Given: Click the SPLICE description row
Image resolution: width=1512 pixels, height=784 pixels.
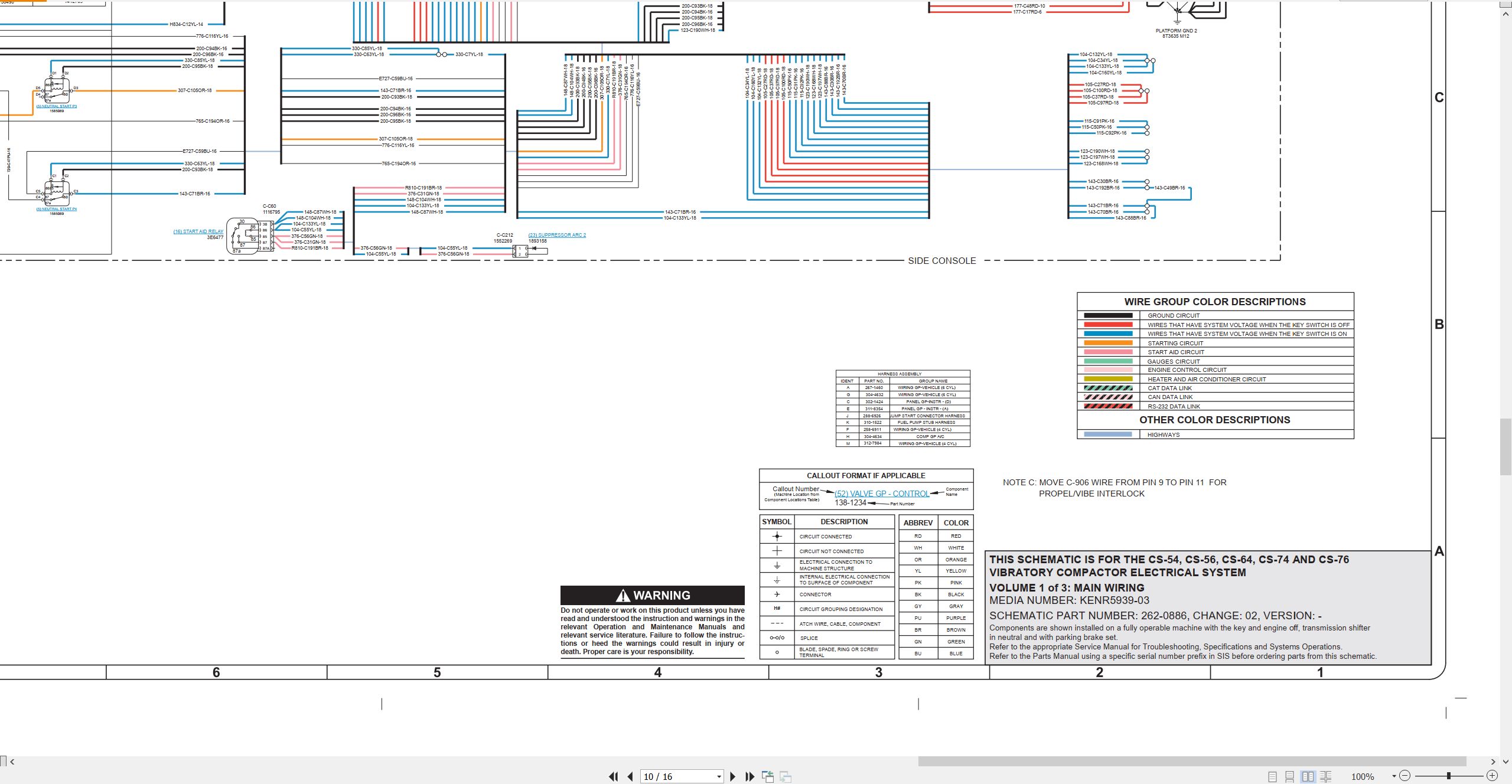Looking at the screenshot, I should (827, 638).
